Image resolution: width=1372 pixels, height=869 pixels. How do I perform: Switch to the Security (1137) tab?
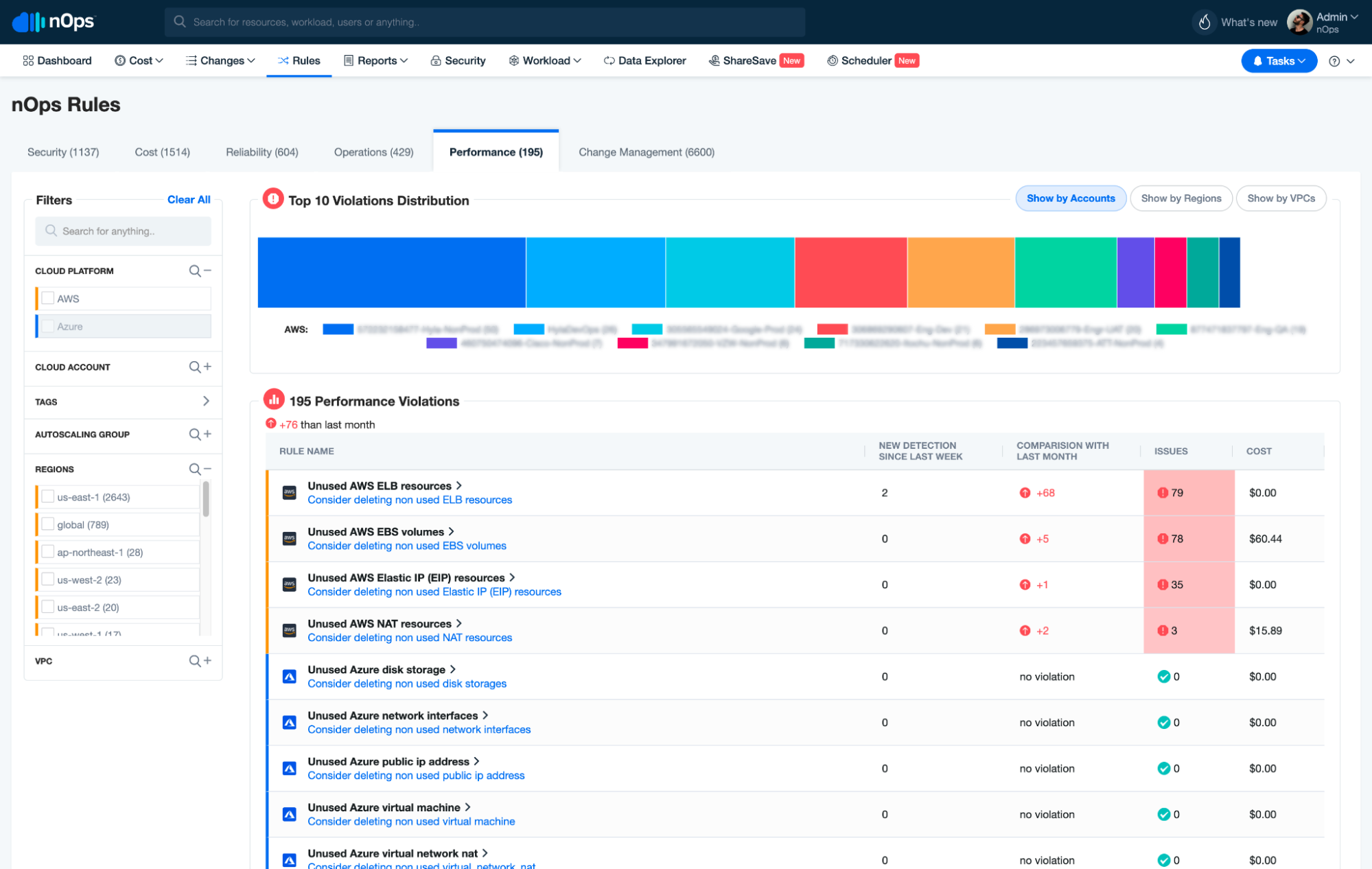tap(63, 152)
